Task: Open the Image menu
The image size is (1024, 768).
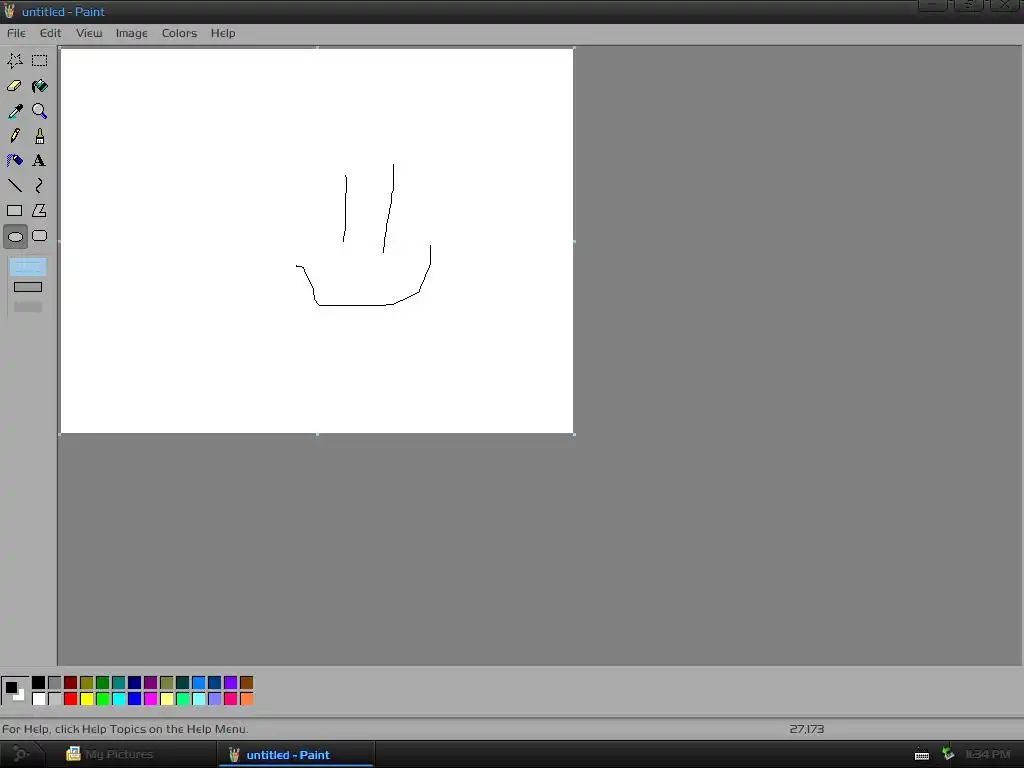Action: pos(131,33)
